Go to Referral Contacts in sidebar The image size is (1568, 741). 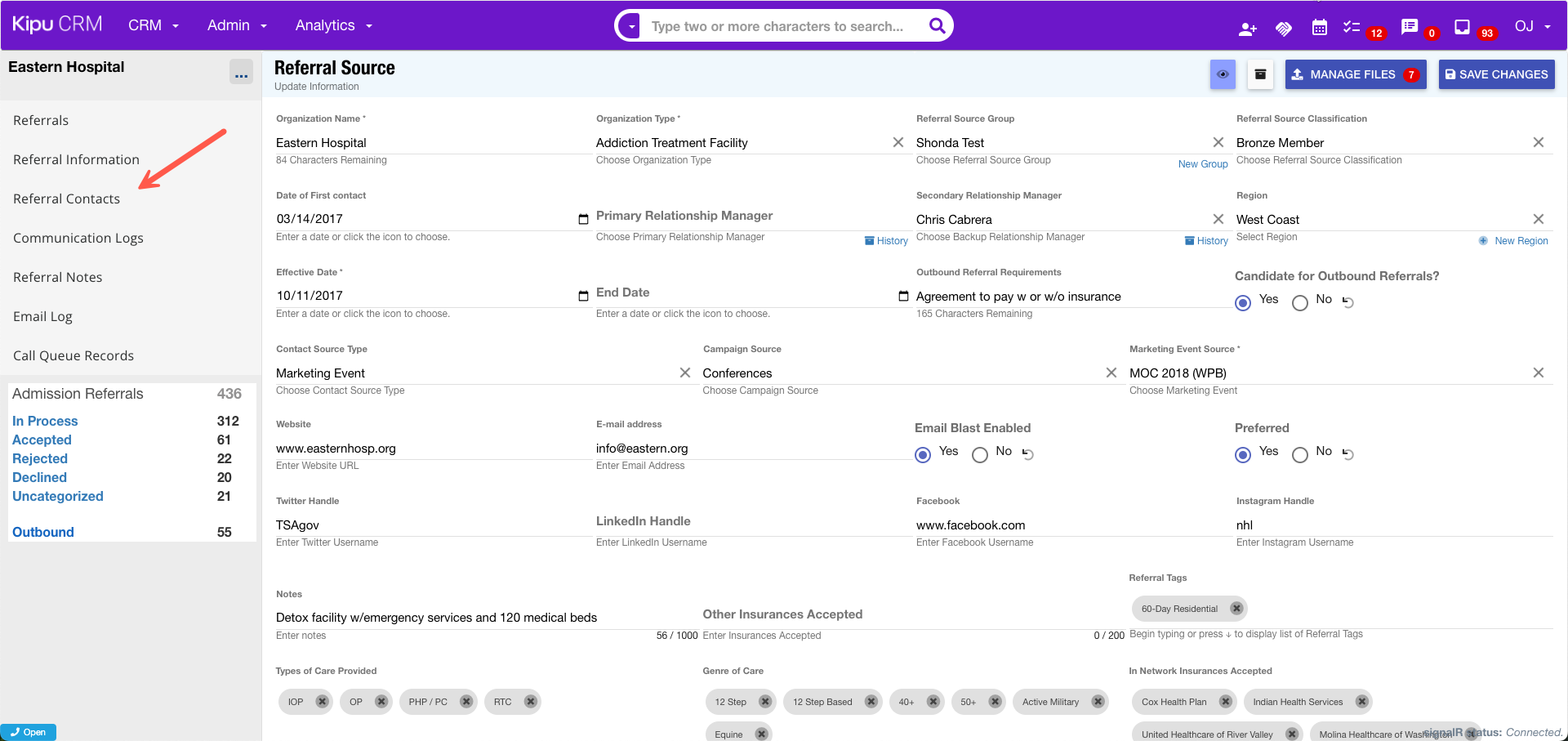[x=66, y=199]
